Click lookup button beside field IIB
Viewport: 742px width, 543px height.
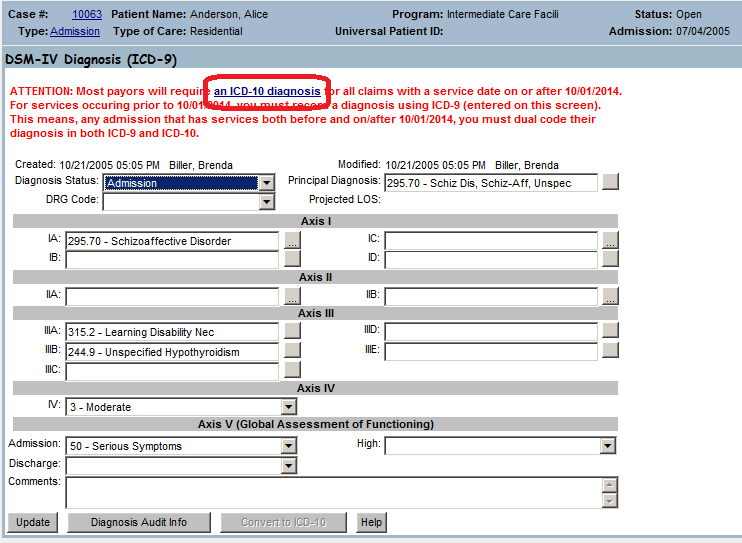point(610,296)
